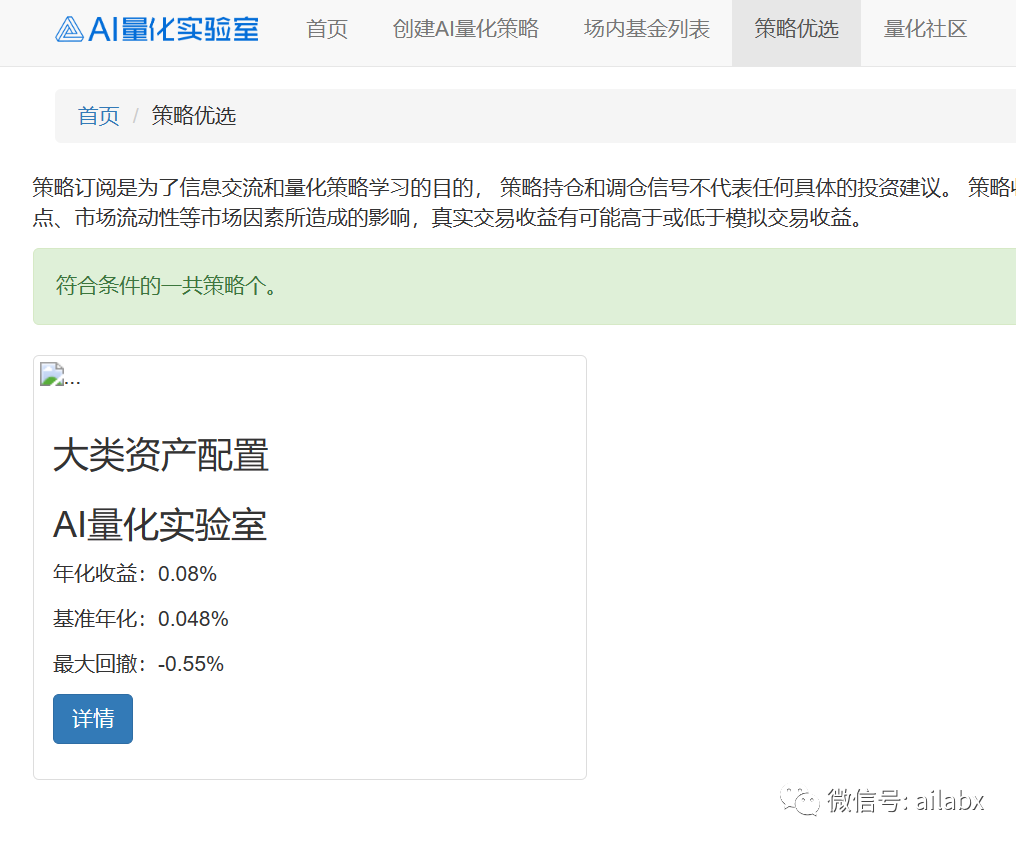Open the 首页 navigation item
Image resolution: width=1016 pixels, height=845 pixels.
pos(326,30)
